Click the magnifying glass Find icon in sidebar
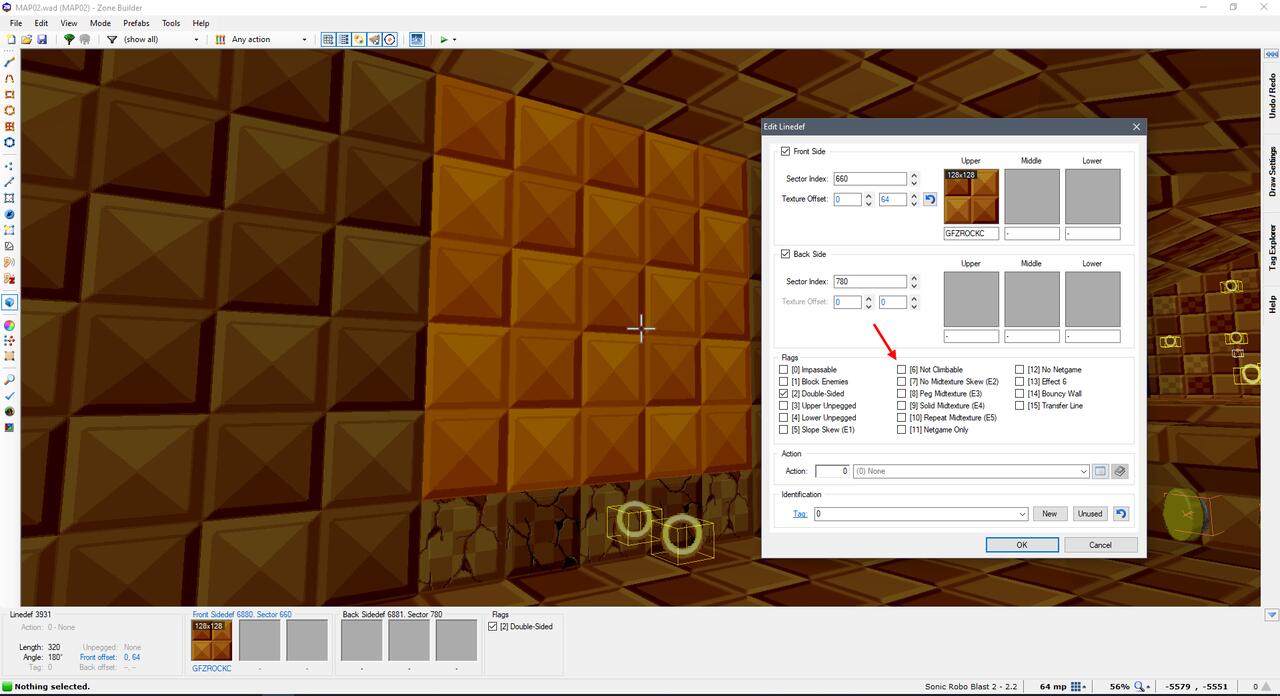The height and width of the screenshot is (696, 1280). [9, 380]
